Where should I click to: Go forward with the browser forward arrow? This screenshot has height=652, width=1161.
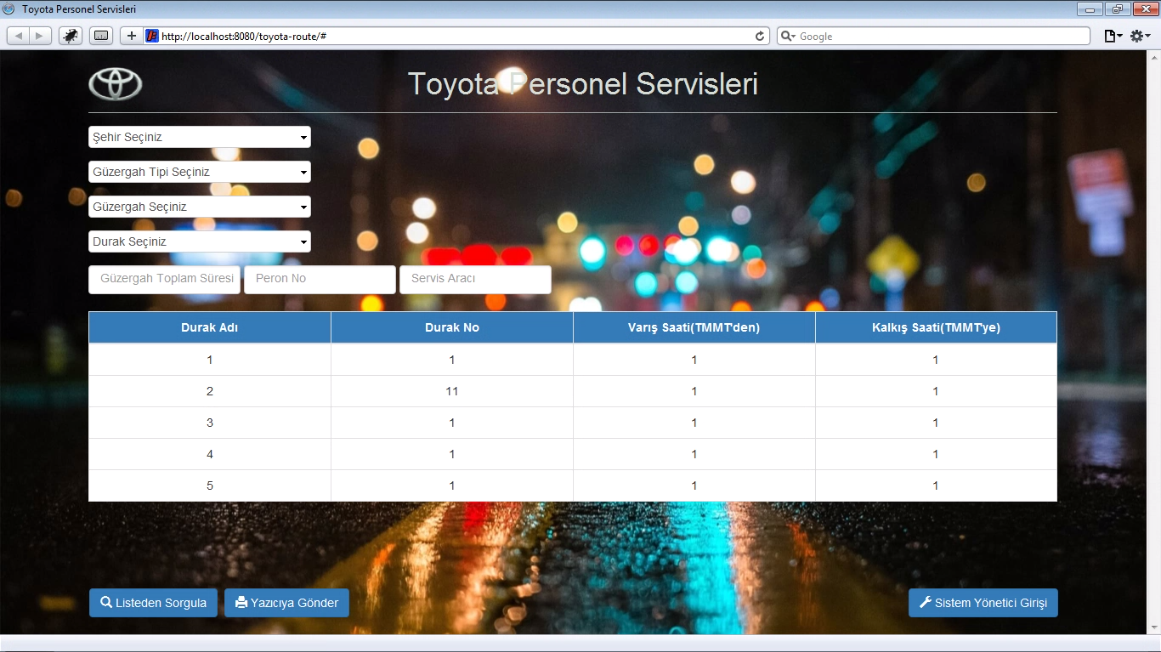[40, 36]
